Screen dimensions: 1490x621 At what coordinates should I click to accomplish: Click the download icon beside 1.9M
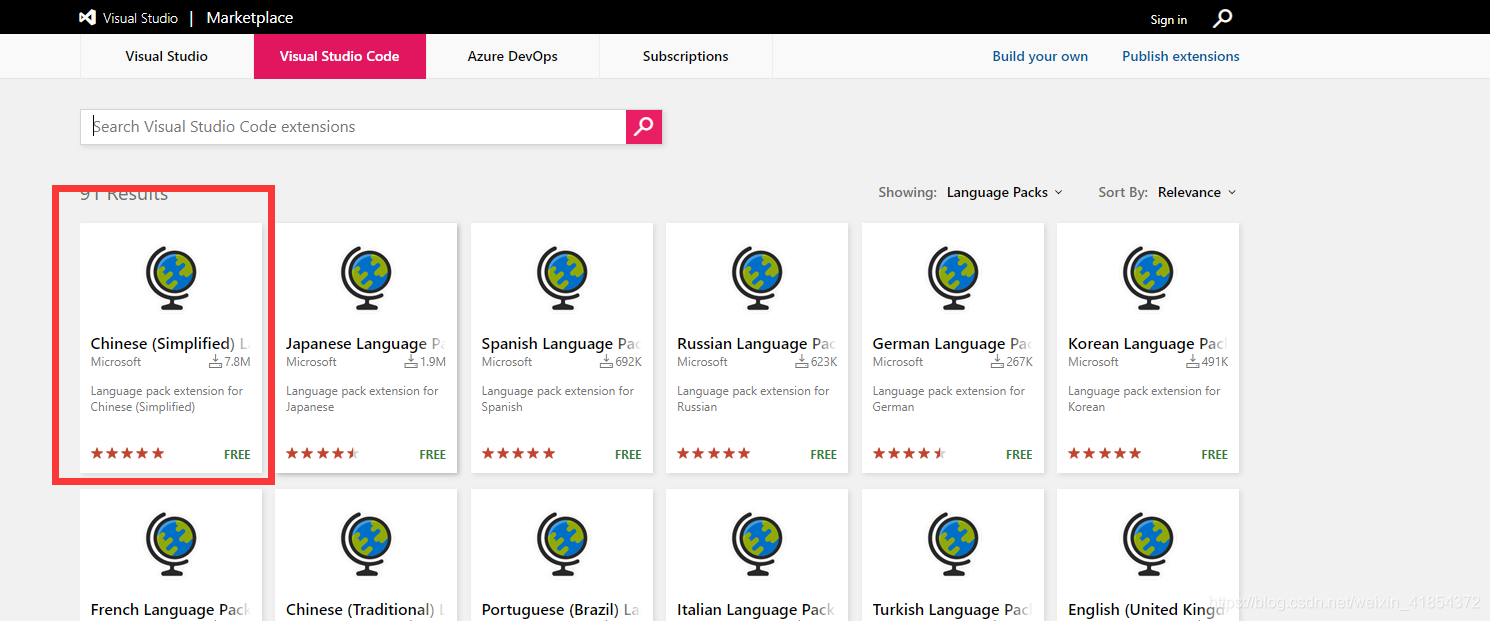point(410,361)
